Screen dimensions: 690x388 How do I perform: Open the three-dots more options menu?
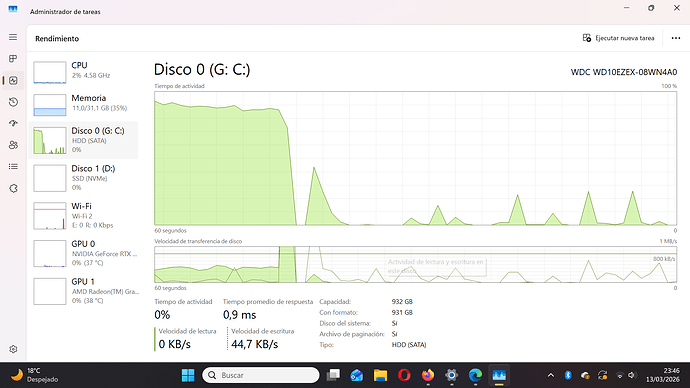pos(676,38)
